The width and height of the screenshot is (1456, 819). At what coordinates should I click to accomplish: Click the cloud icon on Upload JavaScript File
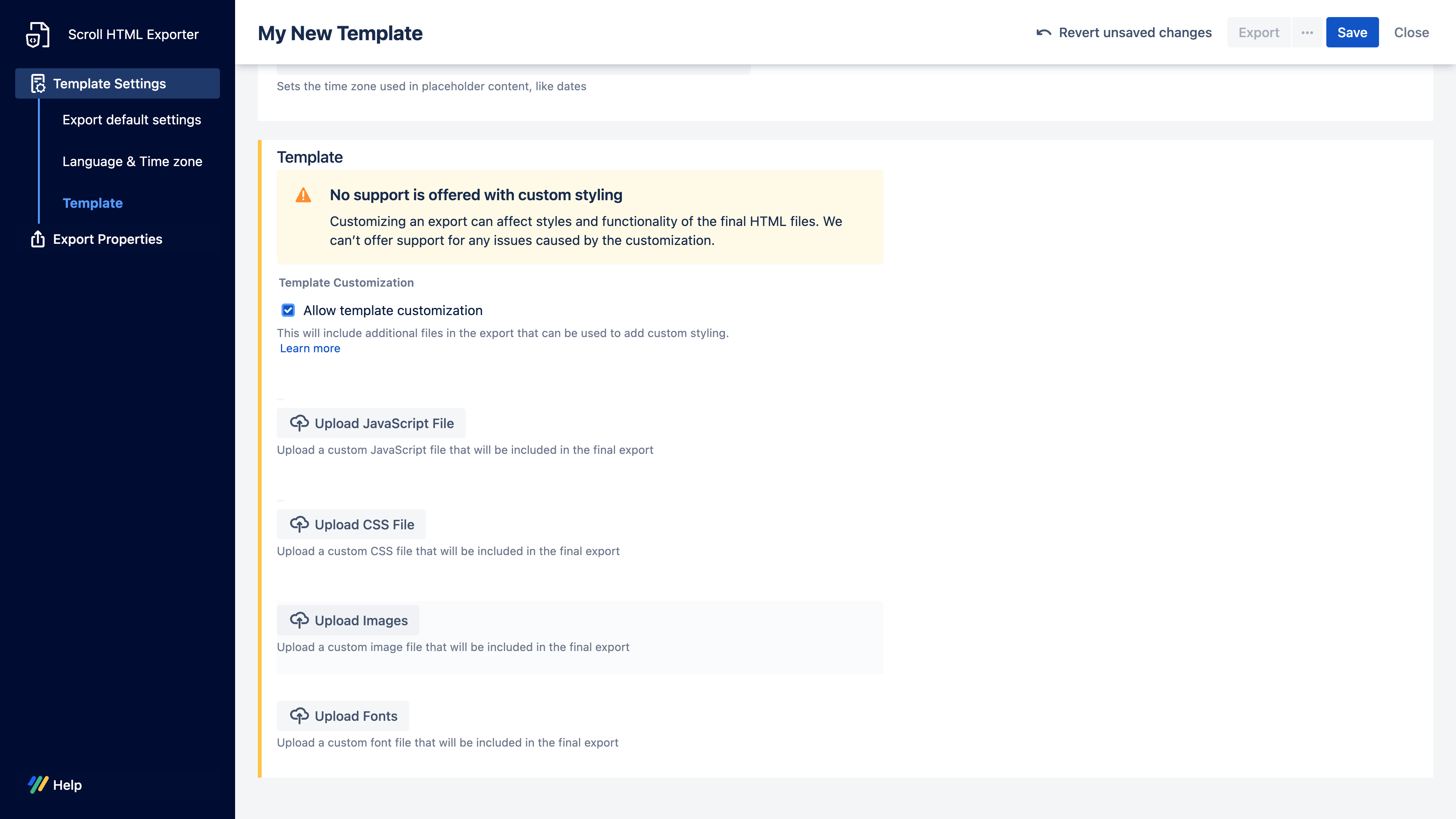[299, 423]
